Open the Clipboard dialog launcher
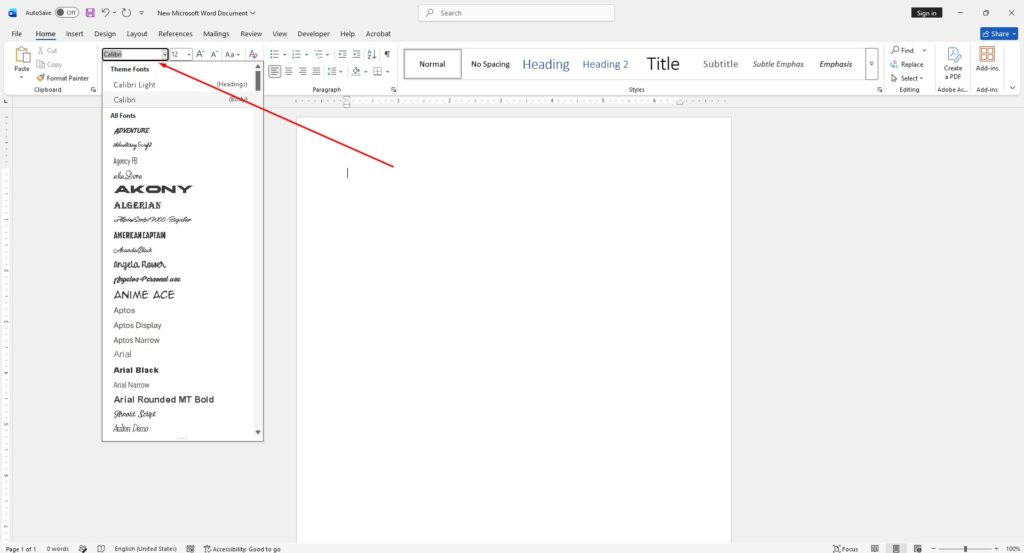Viewport: 1024px width, 553px height. click(x=93, y=89)
